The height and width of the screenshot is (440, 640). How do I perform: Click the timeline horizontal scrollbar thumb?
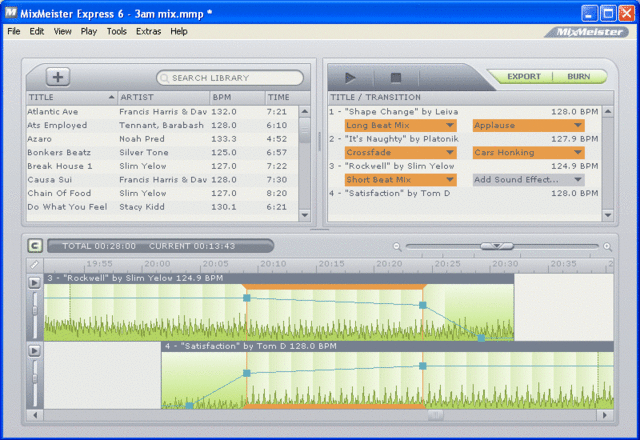[436, 415]
